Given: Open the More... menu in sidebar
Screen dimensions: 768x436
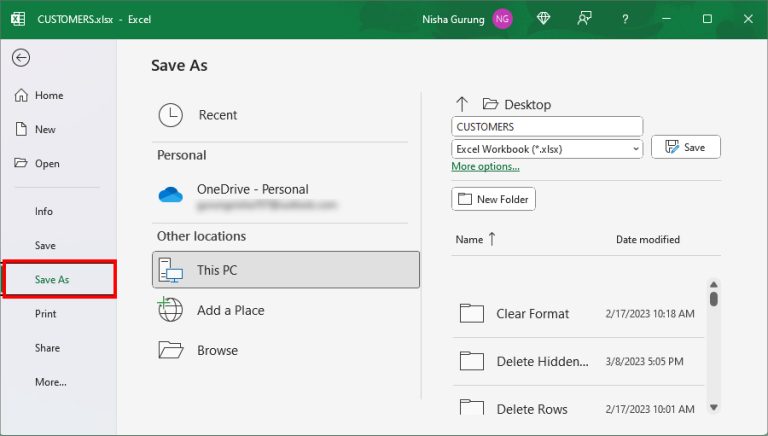Looking at the screenshot, I should coord(50,382).
